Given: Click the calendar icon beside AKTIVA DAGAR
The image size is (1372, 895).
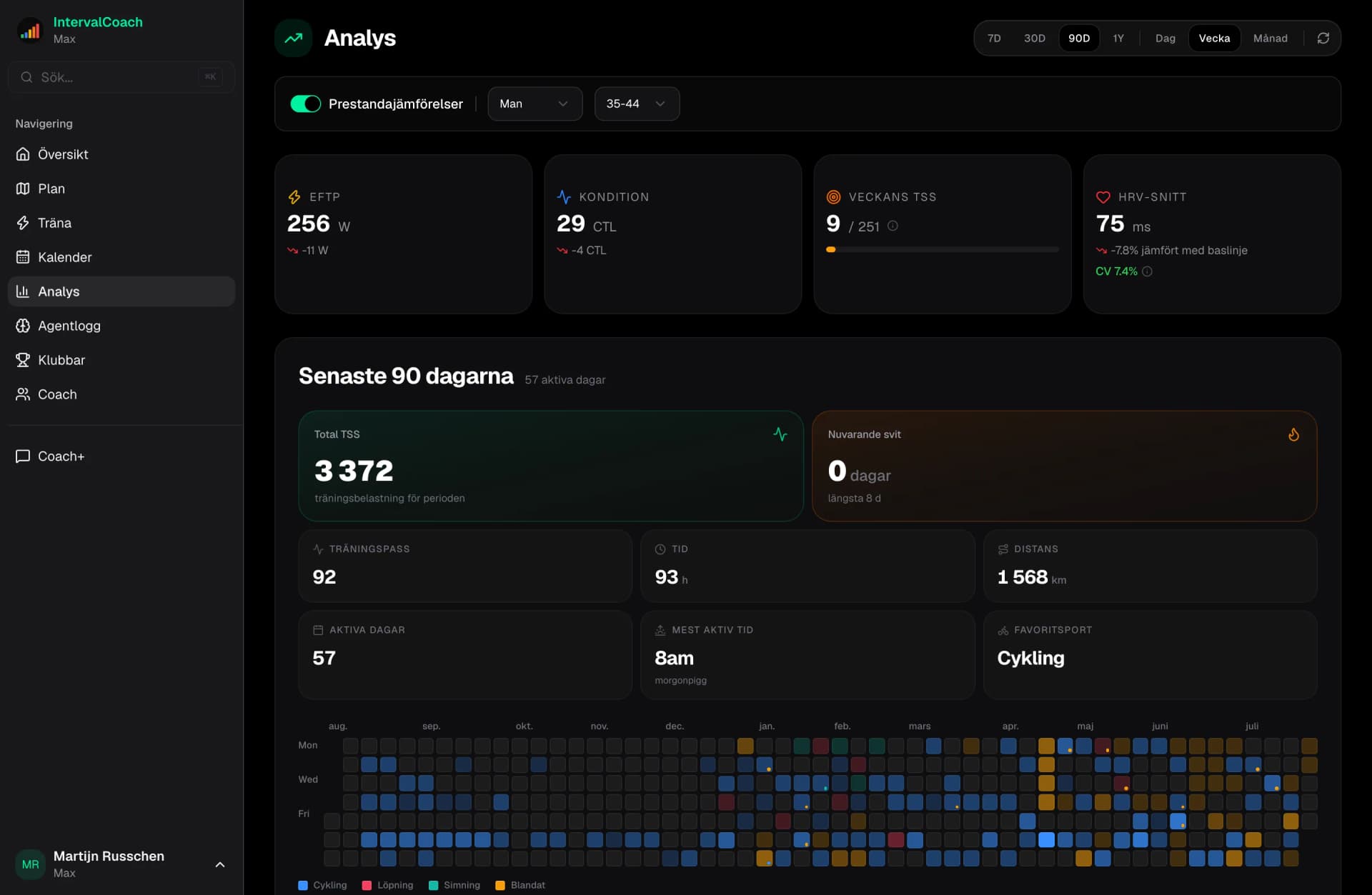Looking at the screenshot, I should tap(318, 630).
